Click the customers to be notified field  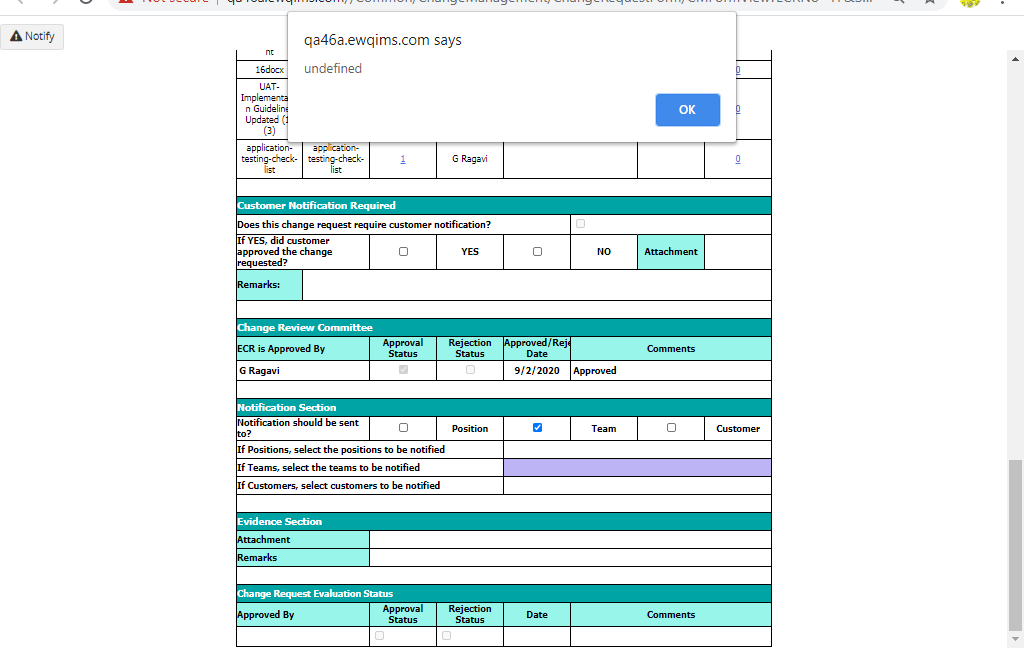(x=637, y=485)
